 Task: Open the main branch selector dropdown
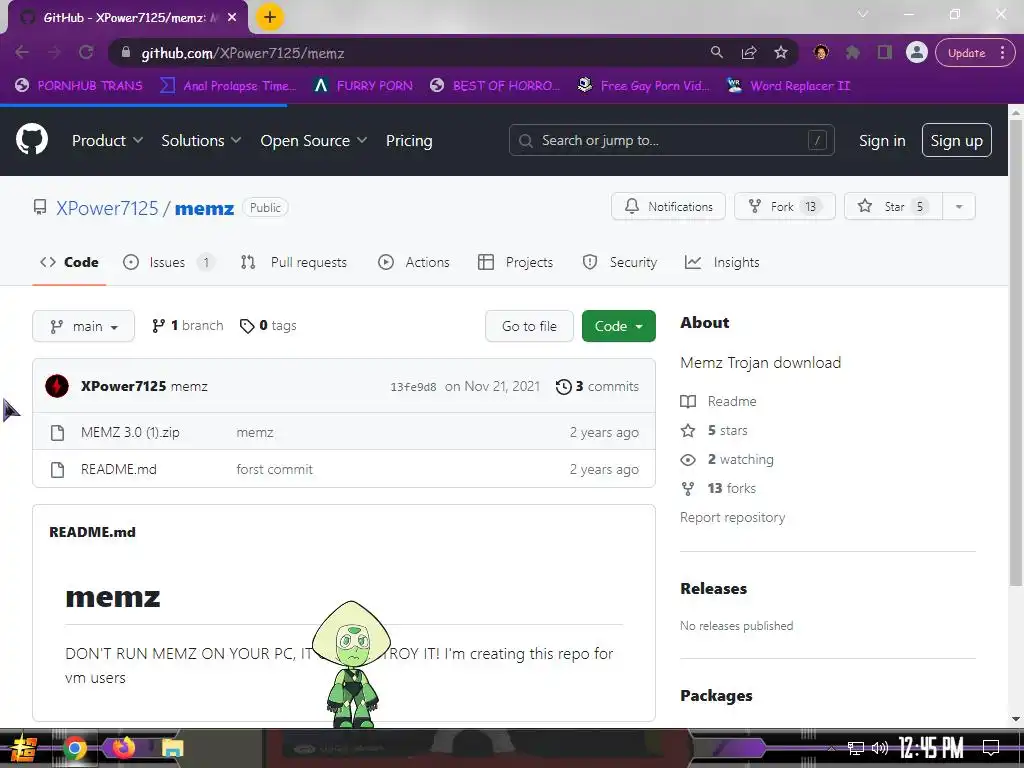pos(84,326)
